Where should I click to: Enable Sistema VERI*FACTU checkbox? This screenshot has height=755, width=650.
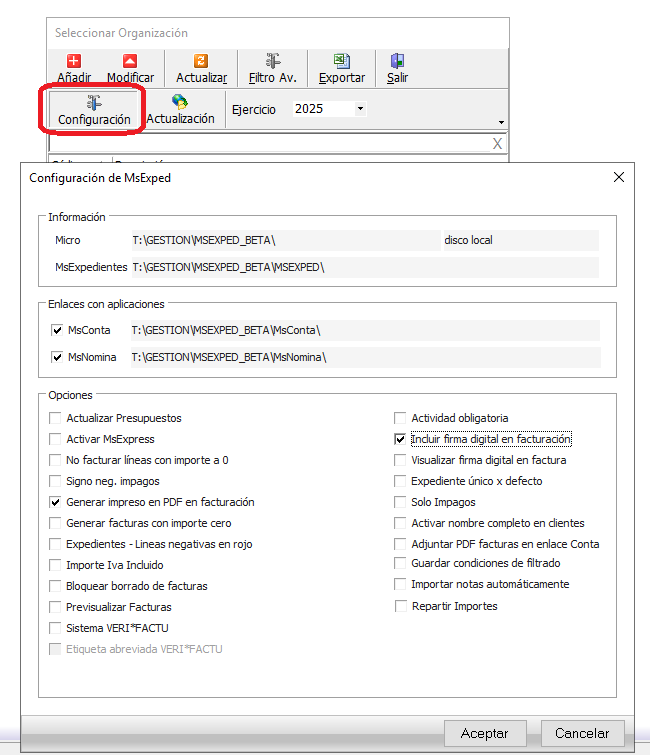[x=55, y=628]
